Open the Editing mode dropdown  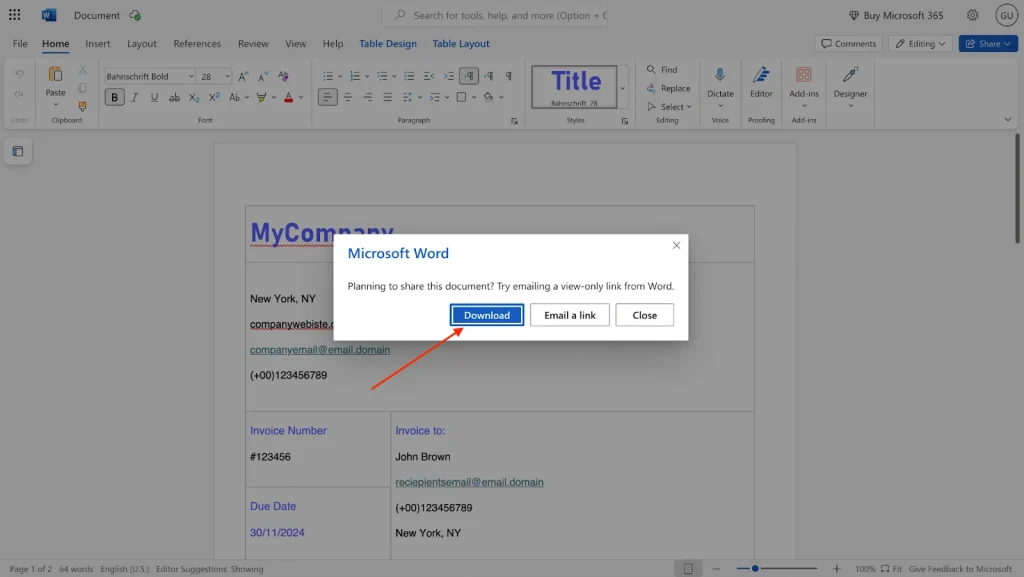(920, 43)
